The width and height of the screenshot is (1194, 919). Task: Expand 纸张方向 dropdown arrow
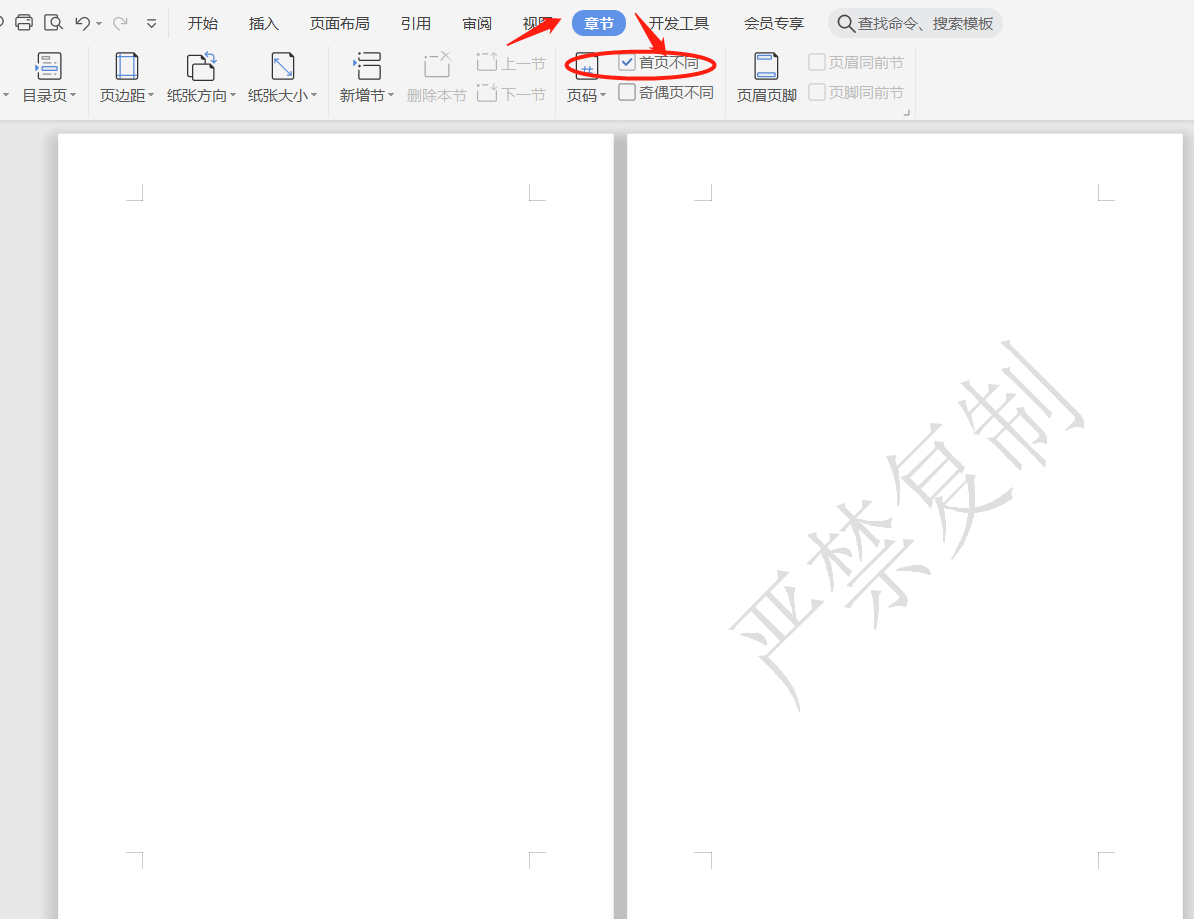click(233, 95)
